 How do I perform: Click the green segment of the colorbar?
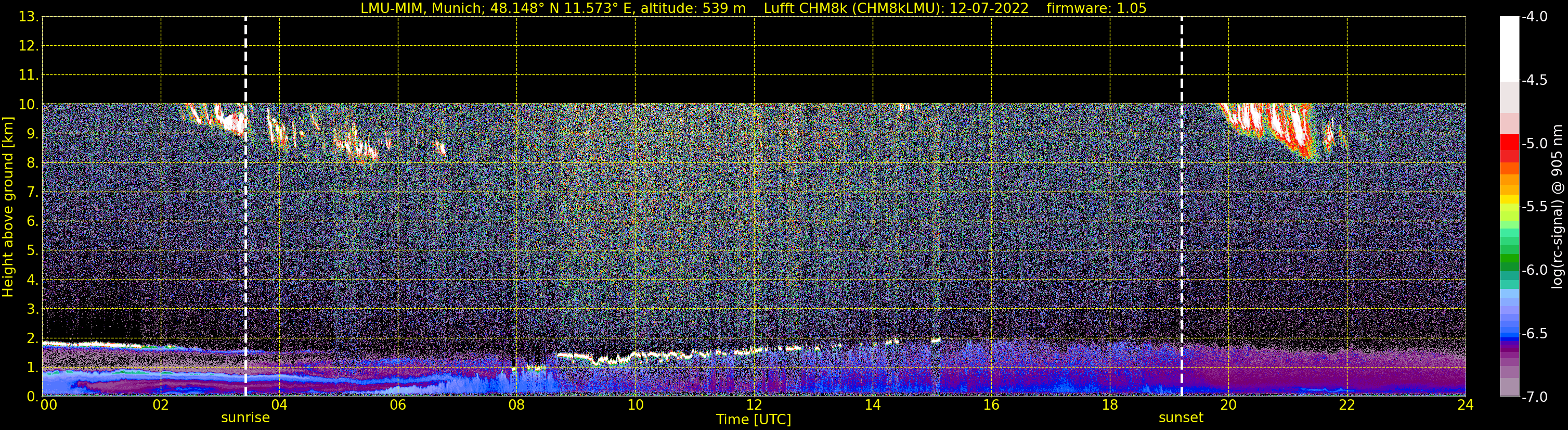coord(1510,258)
